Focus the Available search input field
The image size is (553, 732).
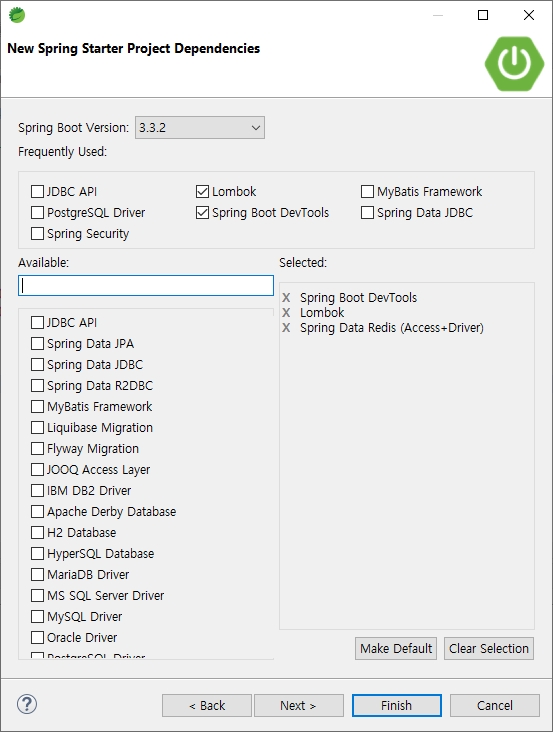coord(146,285)
